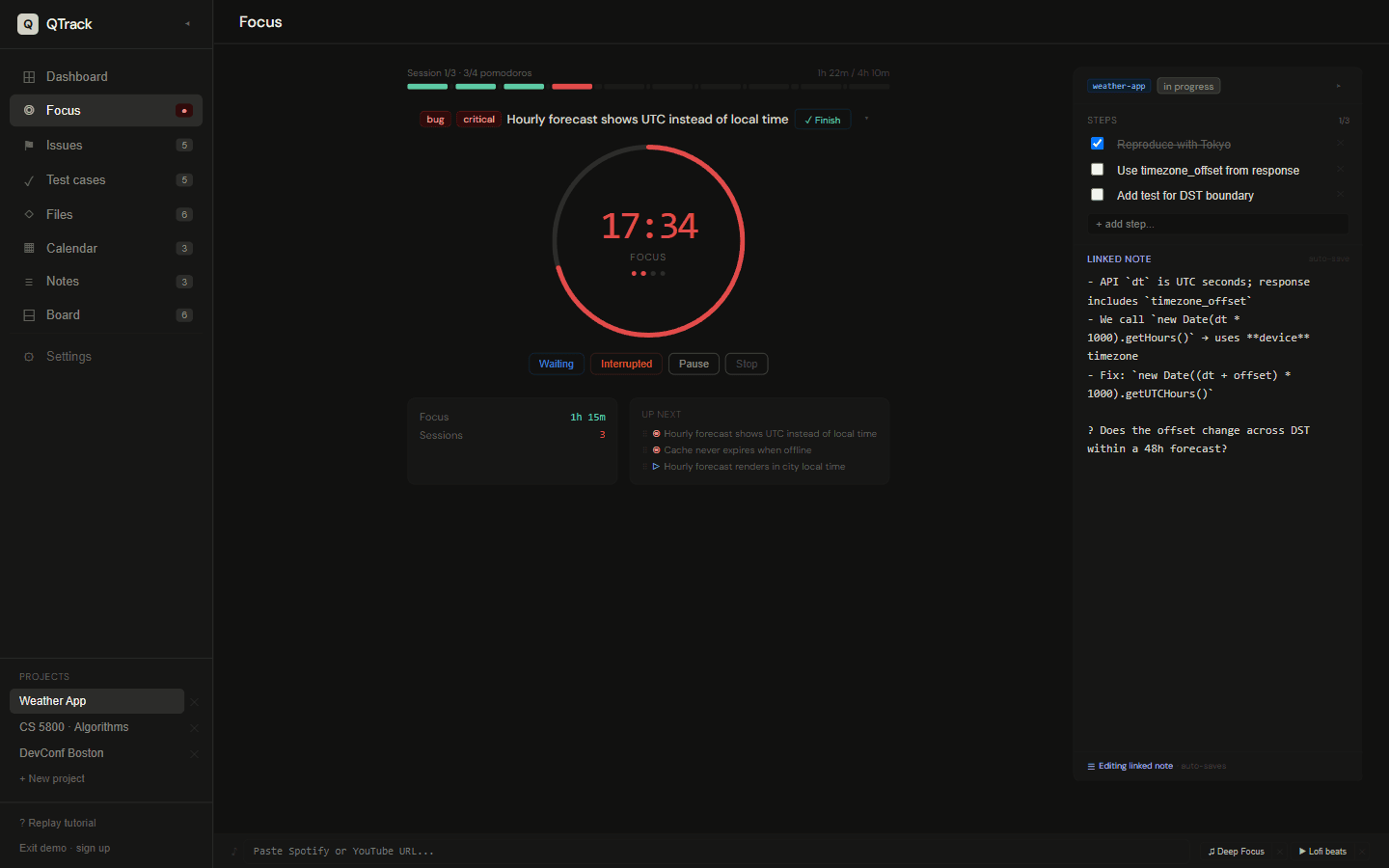Open the Issues section
The height and width of the screenshot is (868, 1389).
point(106,146)
